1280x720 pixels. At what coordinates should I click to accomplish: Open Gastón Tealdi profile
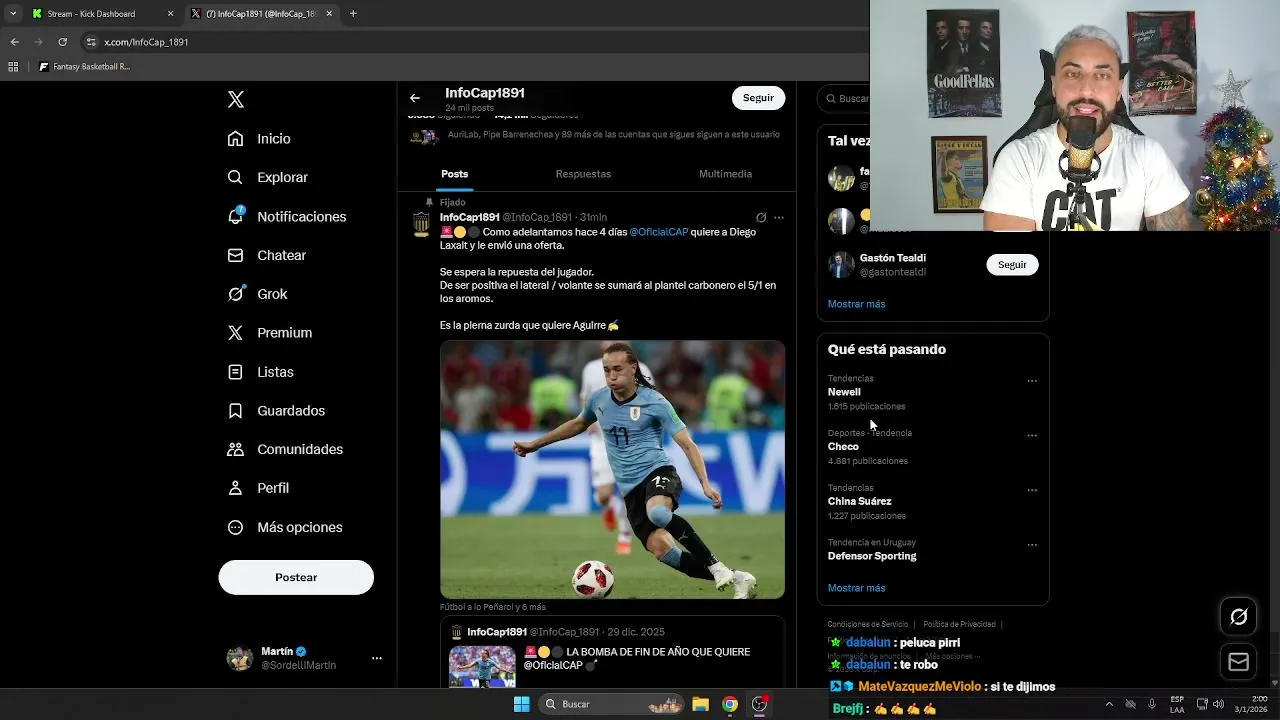coord(892,258)
